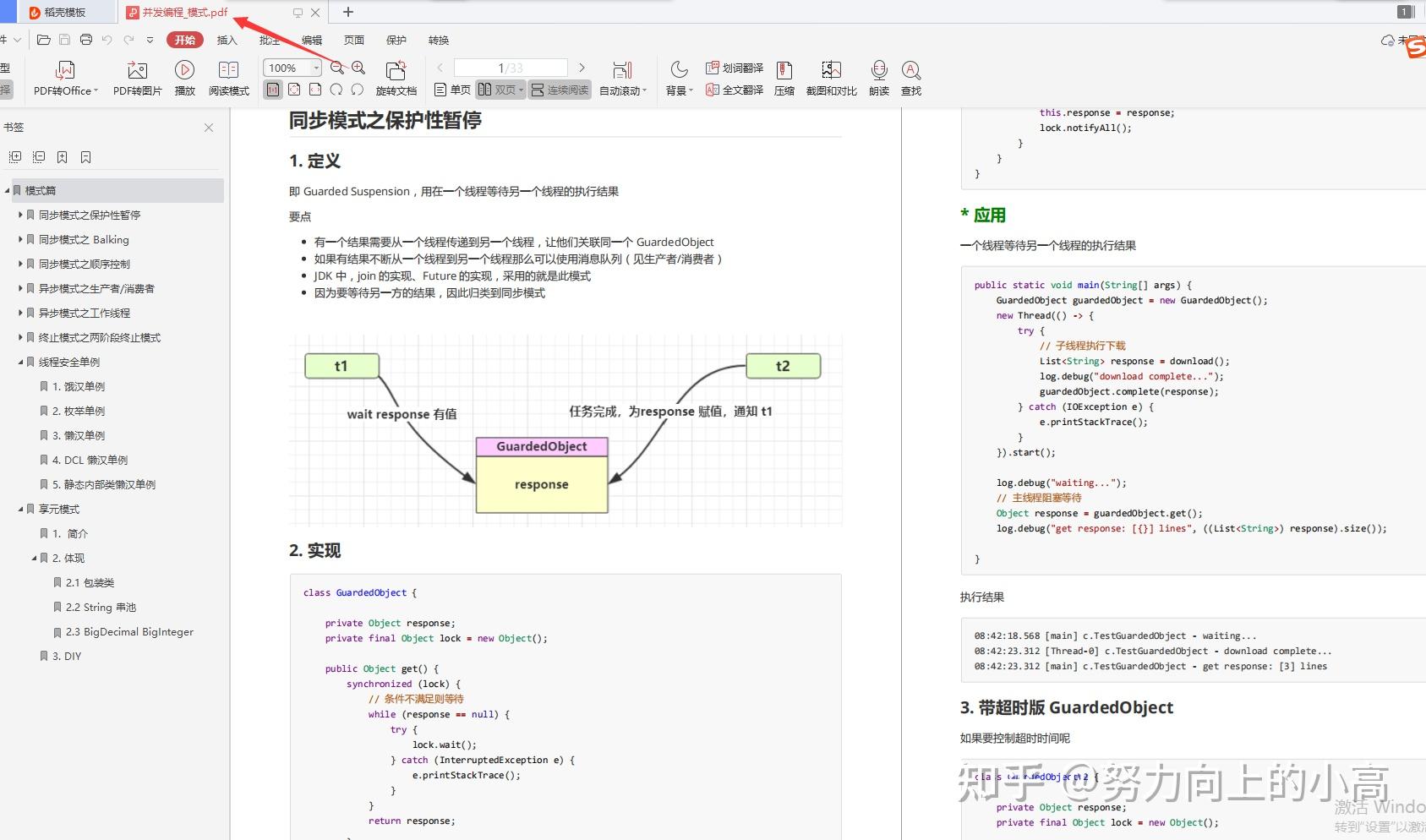
Task: Start 朗读 read-aloud feature
Action: click(x=879, y=79)
